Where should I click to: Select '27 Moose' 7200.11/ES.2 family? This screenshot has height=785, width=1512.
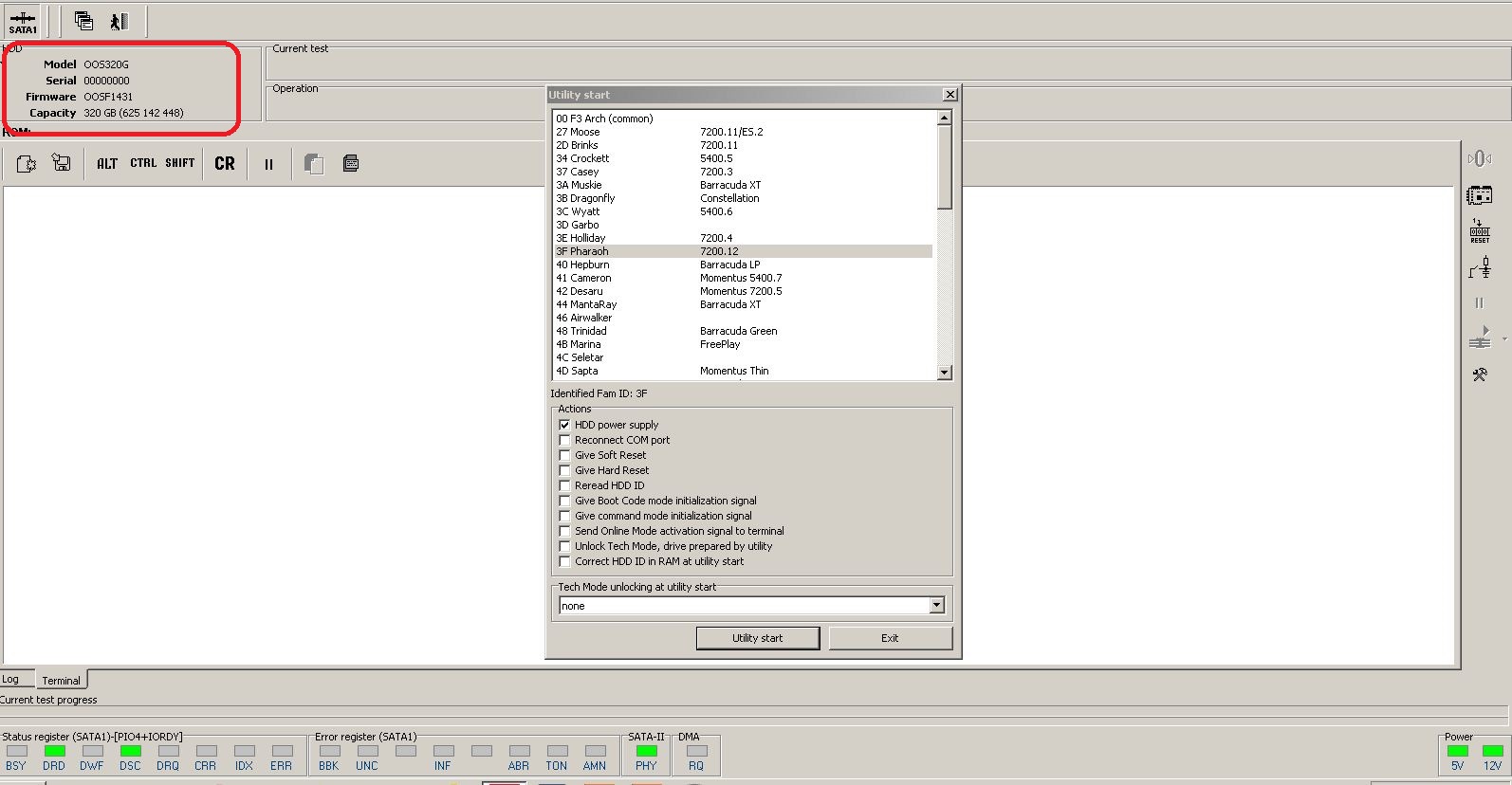[744, 132]
